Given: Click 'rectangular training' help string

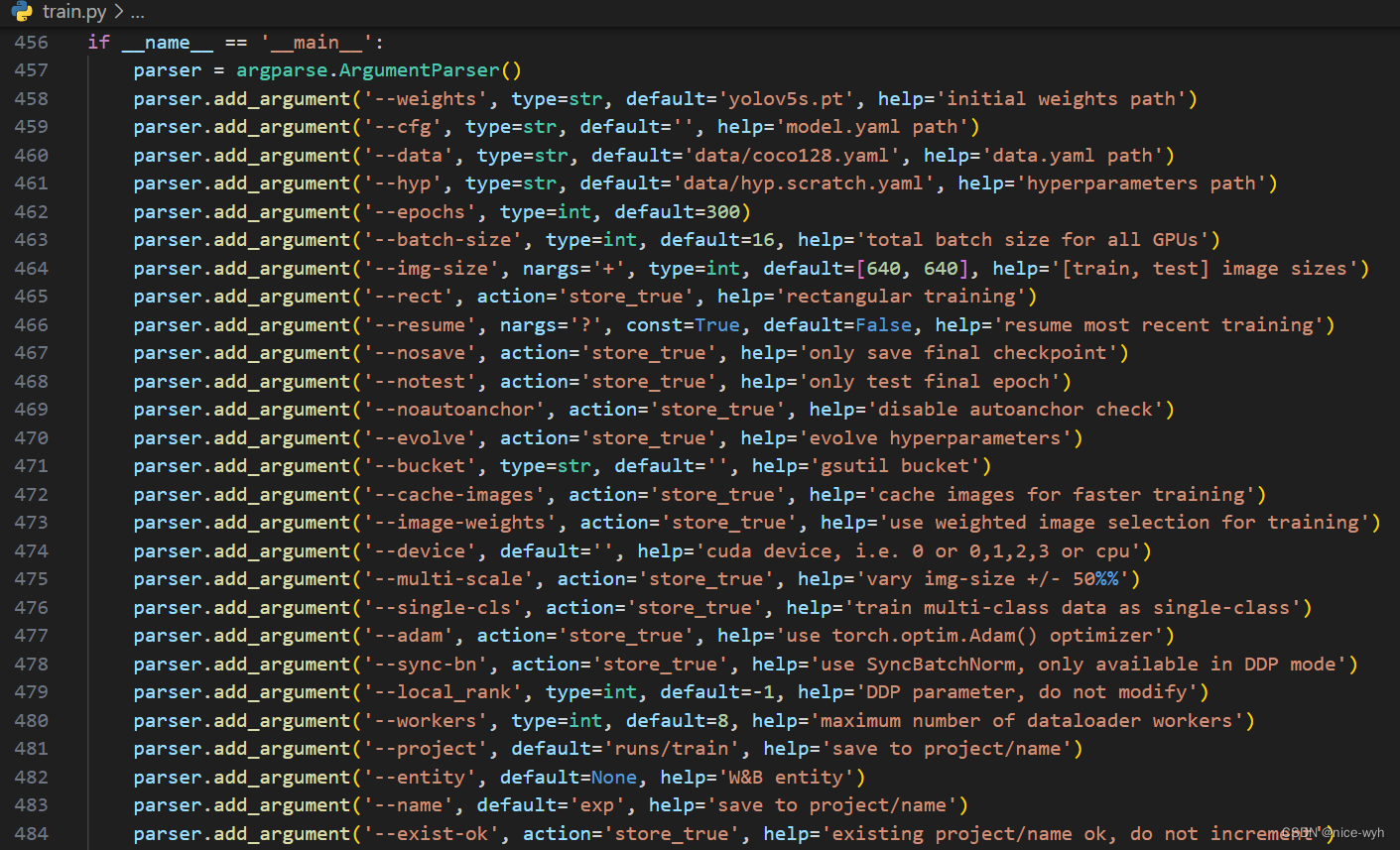Looking at the screenshot, I should 902,297.
